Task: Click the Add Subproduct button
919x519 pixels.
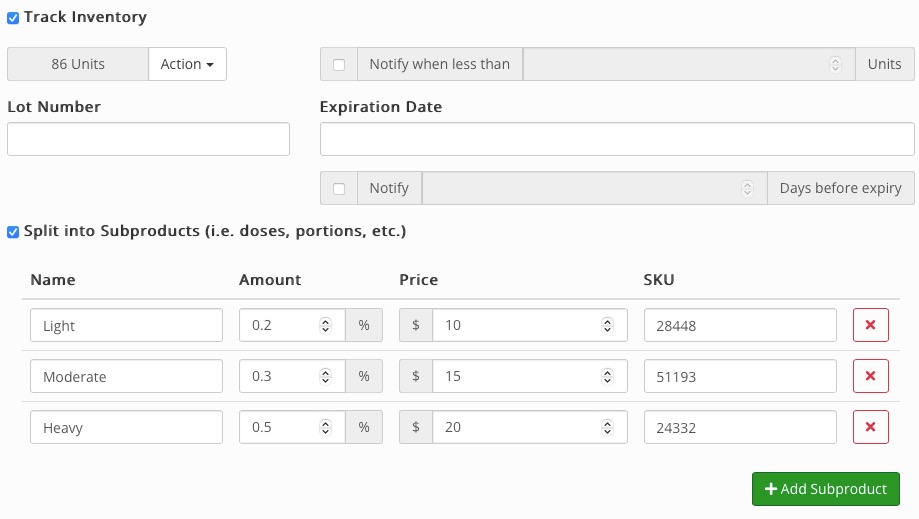Action: pyautogui.click(x=826, y=489)
